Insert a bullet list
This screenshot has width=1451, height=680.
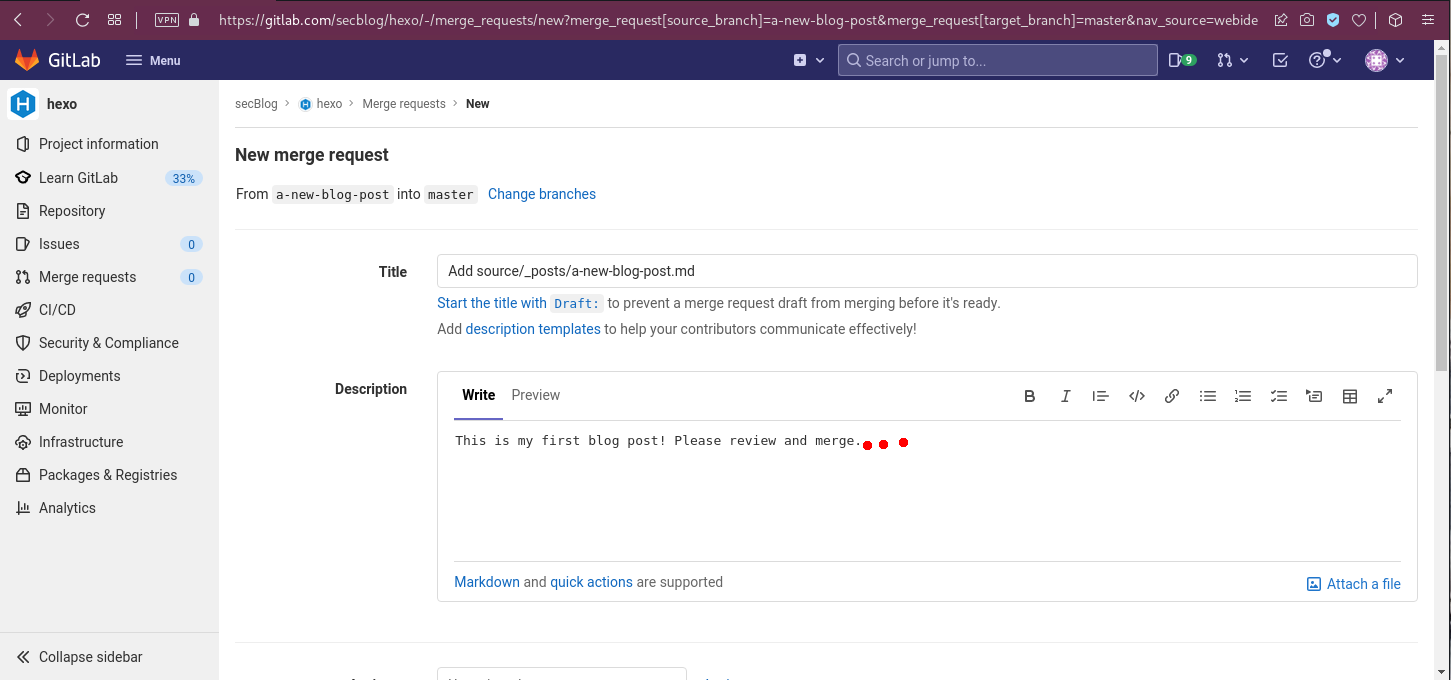[x=1208, y=396]
